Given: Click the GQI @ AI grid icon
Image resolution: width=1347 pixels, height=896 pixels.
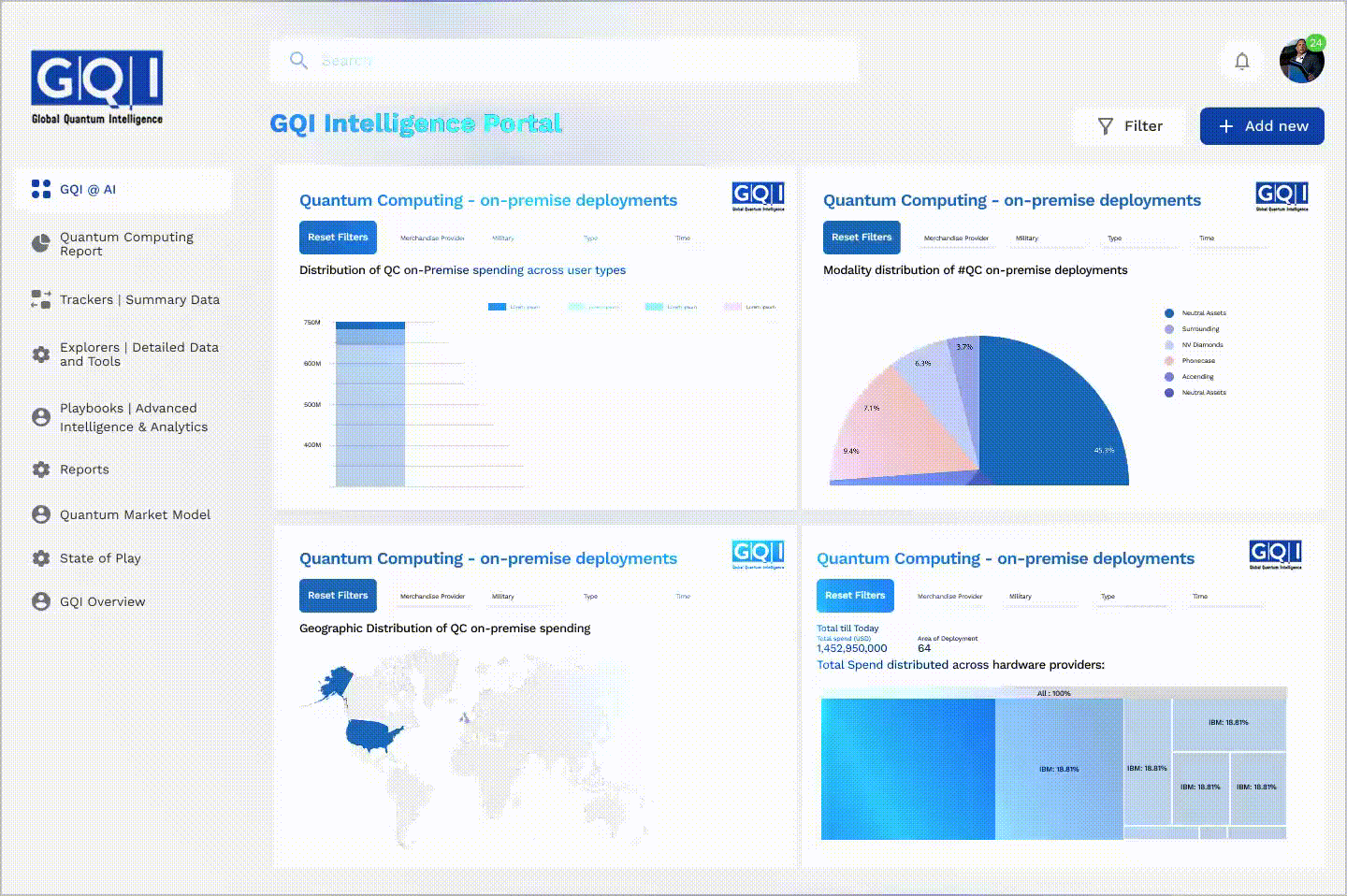Looking at the screenshot, I should point(41,189).
